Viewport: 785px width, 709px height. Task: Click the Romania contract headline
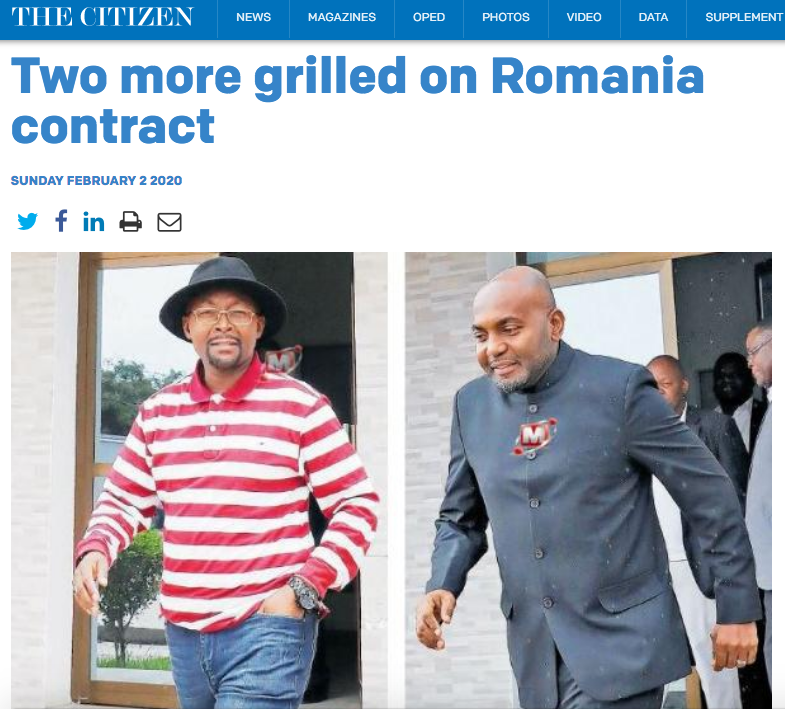tap(357, 101)
